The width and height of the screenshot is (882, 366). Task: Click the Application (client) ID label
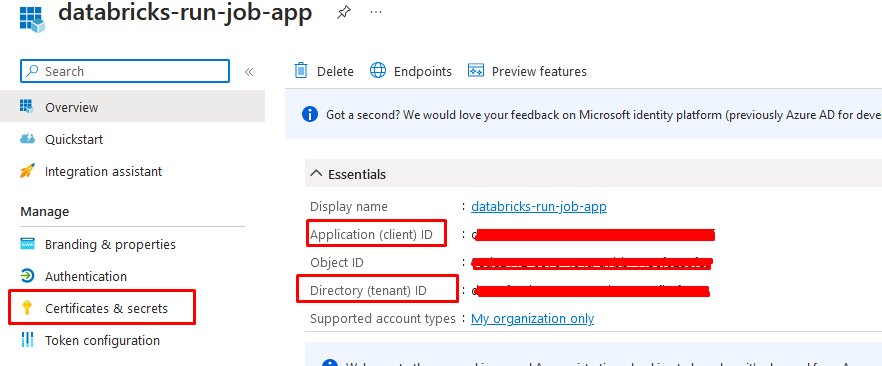(x=371, y=234)
